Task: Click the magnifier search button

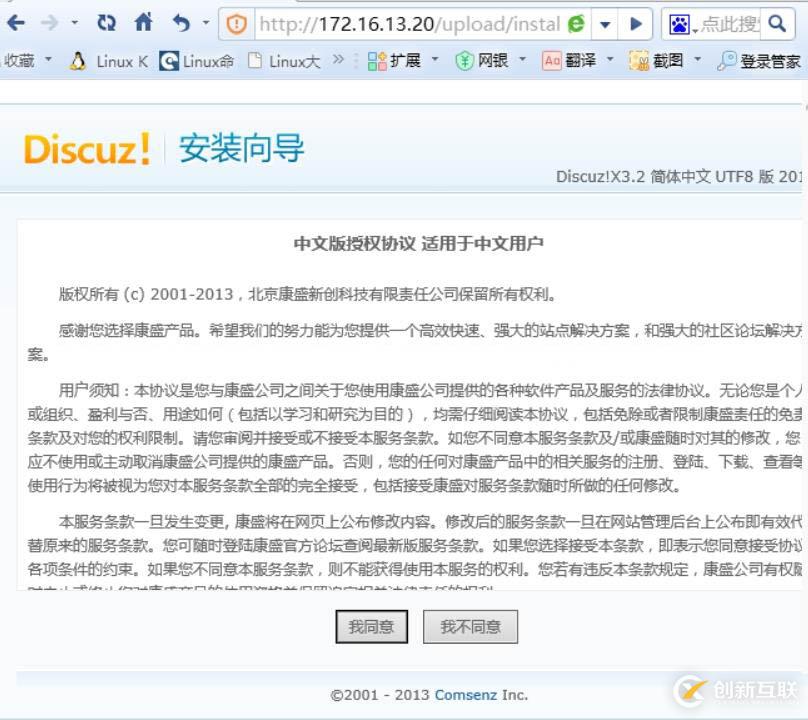Action: 777,23
